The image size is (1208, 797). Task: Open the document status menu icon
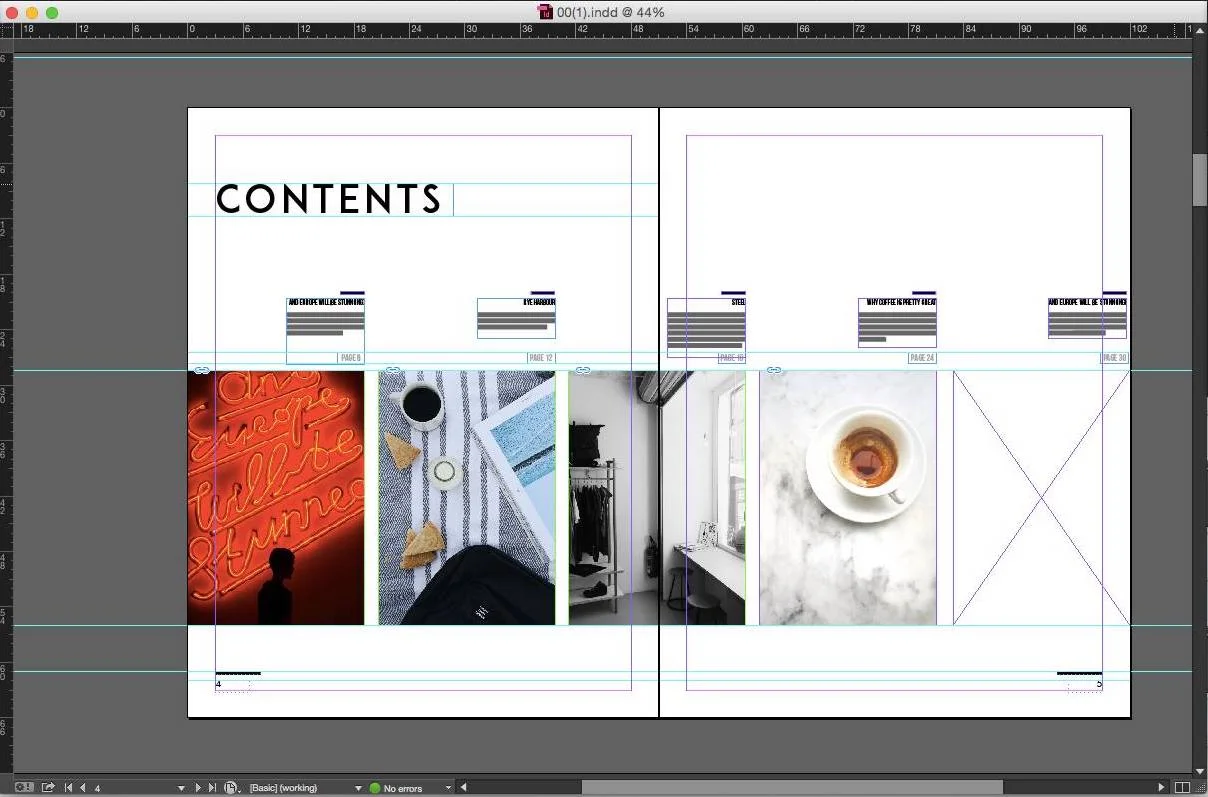point(24,788)
